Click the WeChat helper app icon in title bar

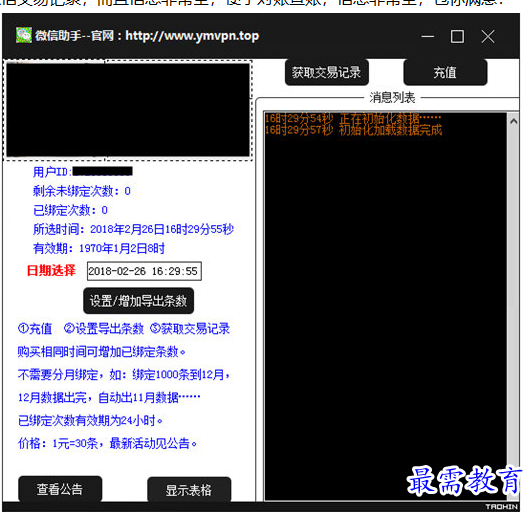pos(24,35)
